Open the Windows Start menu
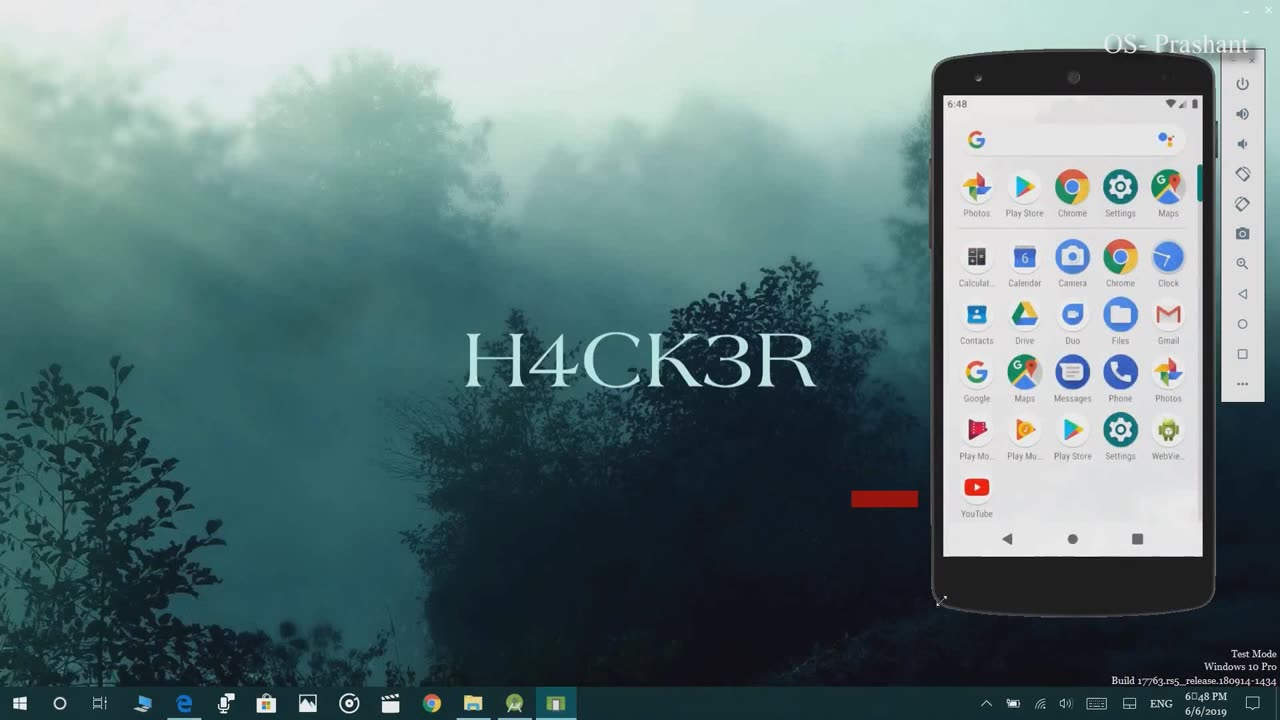 tap(19, 704)
